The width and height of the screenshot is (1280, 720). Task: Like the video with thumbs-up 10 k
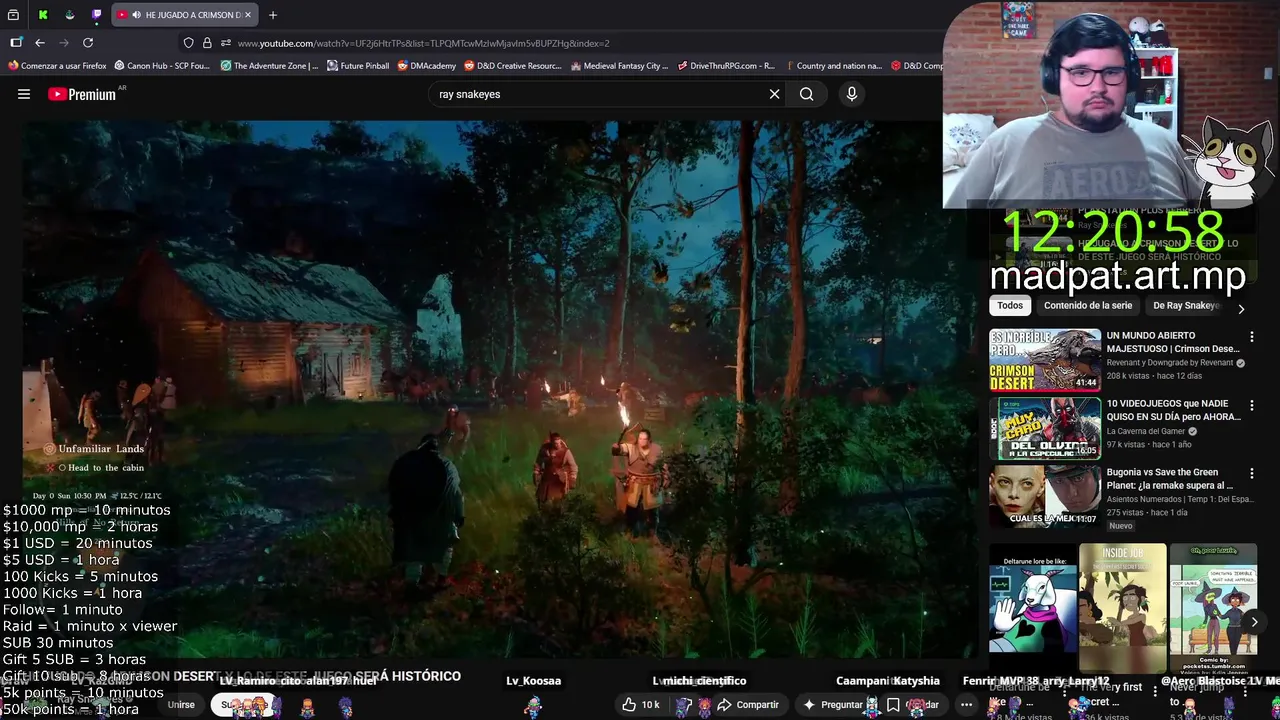pyautogui.click(x=640, y=705)
